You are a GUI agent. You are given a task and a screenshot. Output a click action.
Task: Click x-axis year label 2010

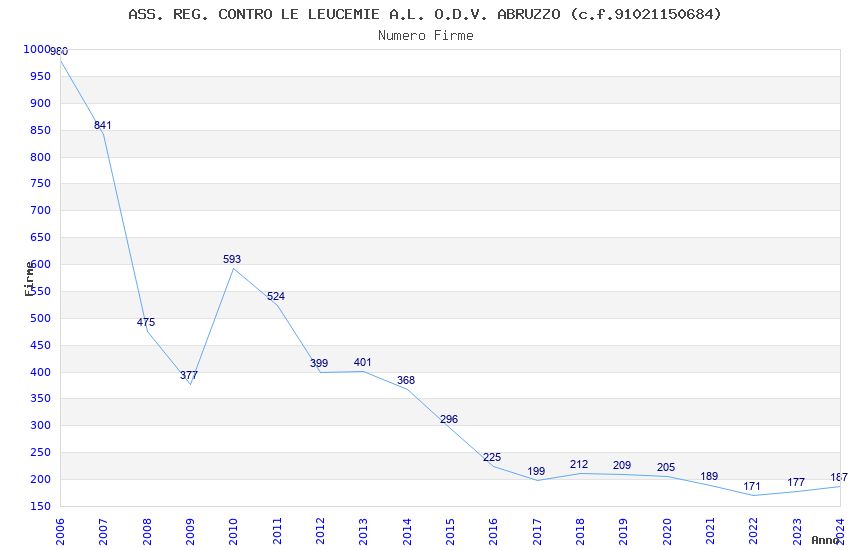[x=233, y=532]
